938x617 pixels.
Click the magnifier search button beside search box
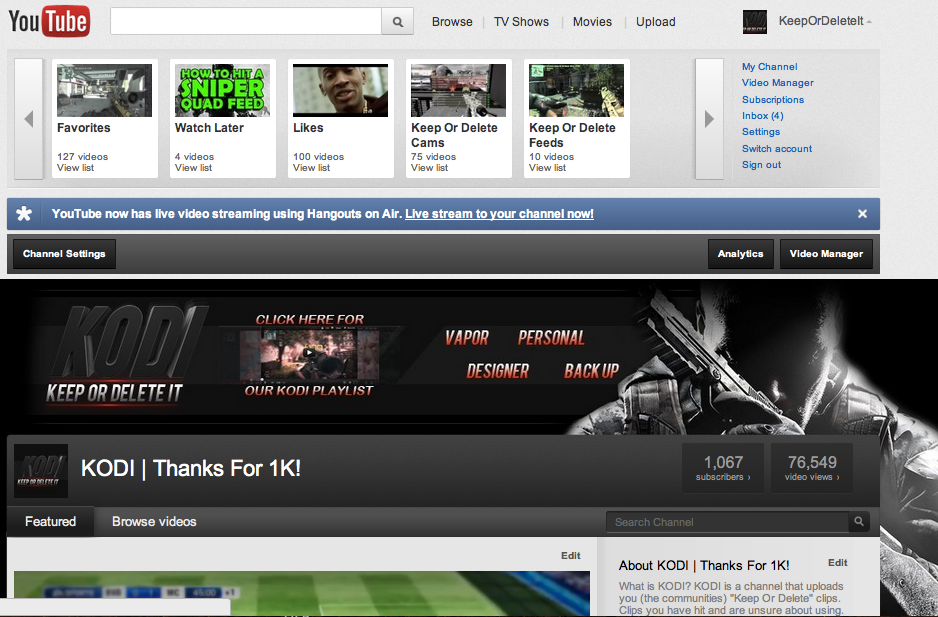point(398,22)
